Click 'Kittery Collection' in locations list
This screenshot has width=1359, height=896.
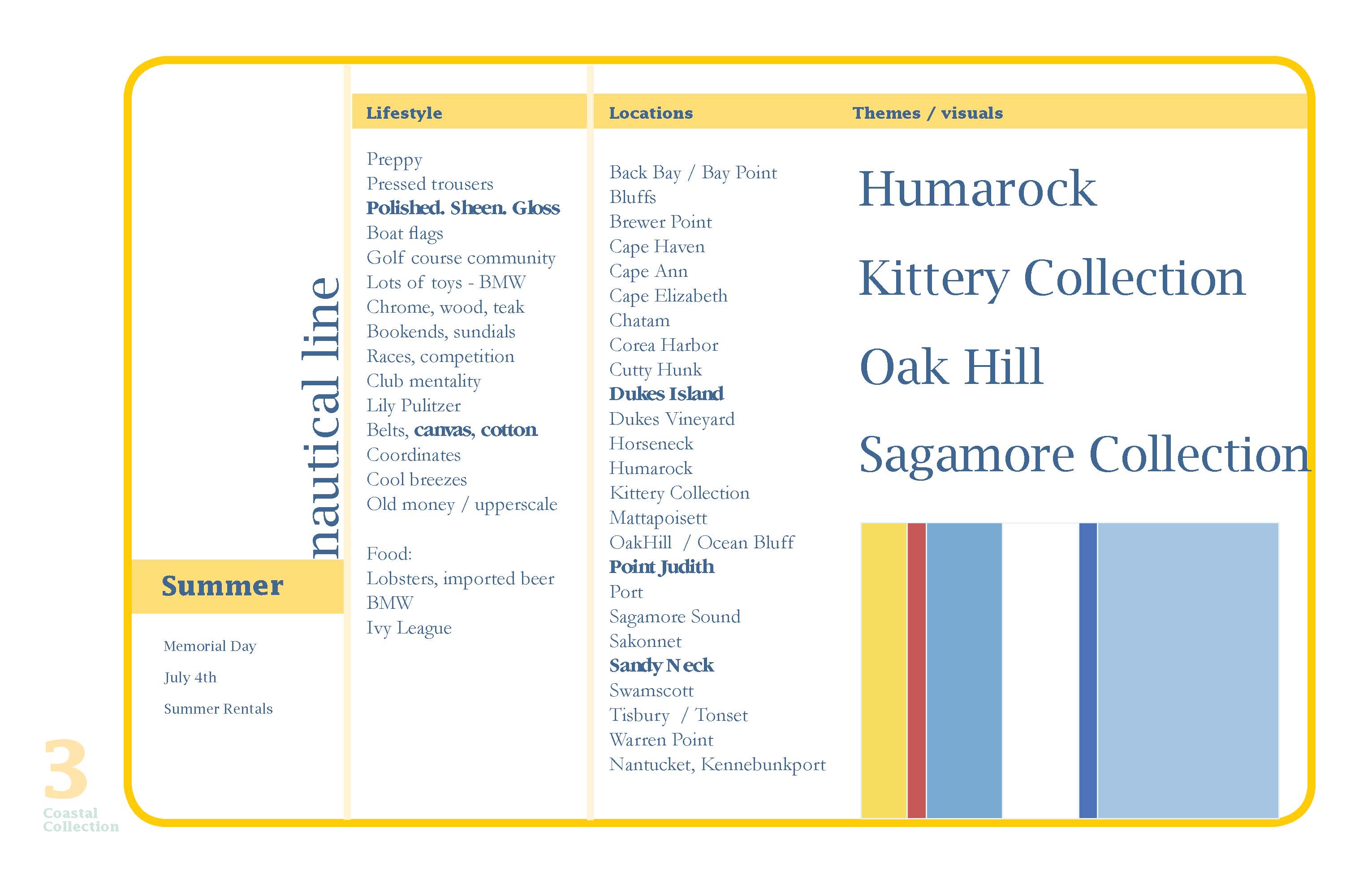(679, 493)
